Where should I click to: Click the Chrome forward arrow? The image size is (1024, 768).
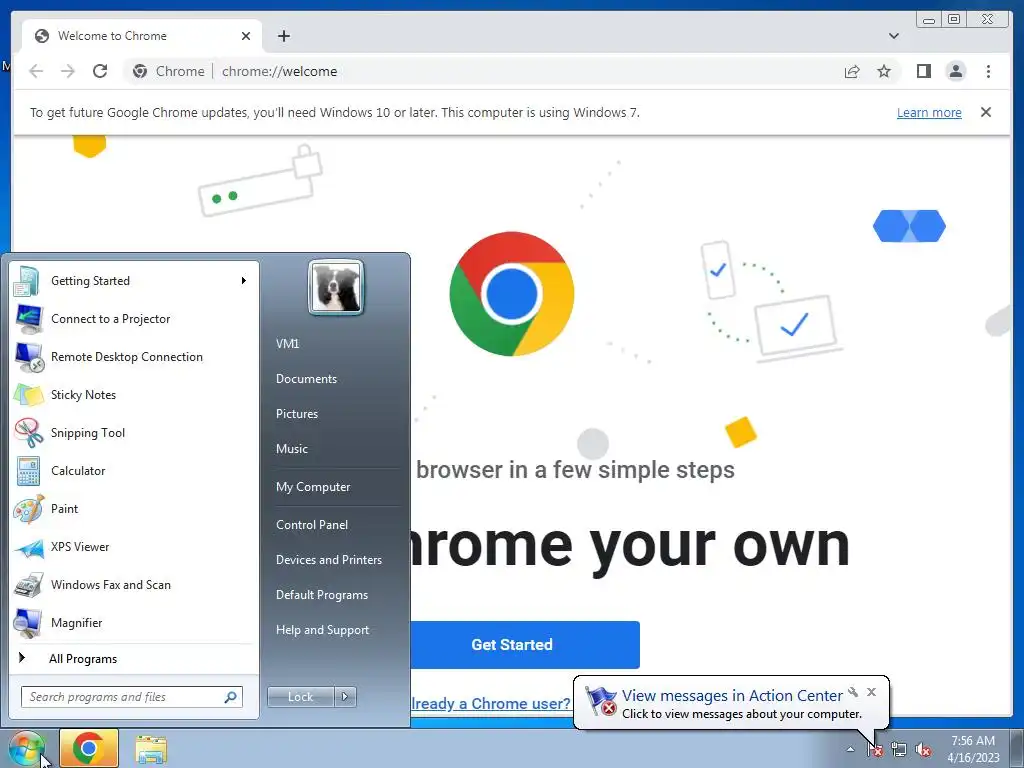68,71
